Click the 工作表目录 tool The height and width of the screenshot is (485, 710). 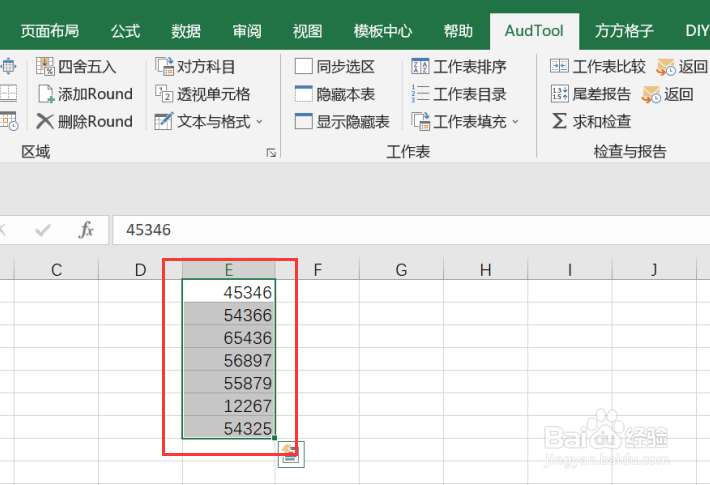click(459, 94)
